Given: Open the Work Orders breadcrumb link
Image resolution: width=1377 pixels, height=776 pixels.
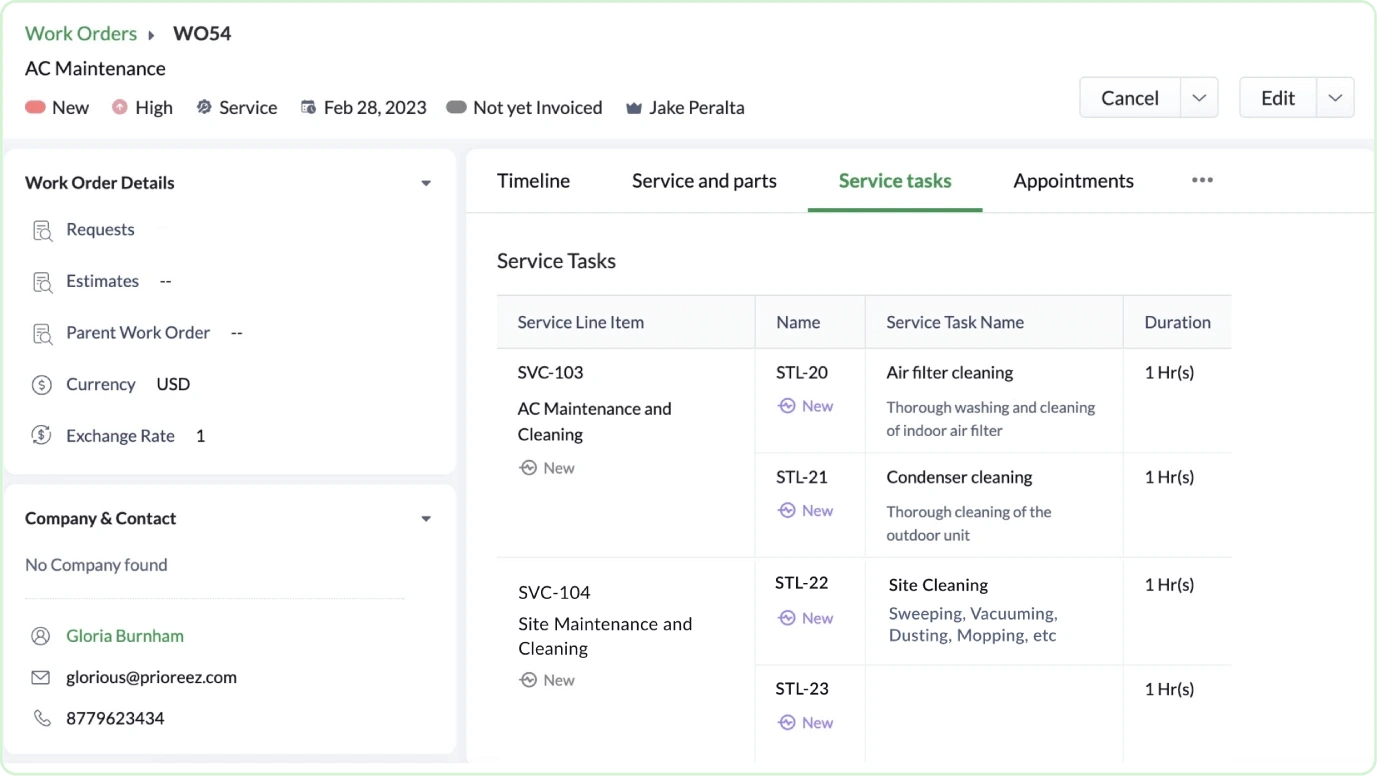Looking at the screenshot, I should (x=81, y=33).
